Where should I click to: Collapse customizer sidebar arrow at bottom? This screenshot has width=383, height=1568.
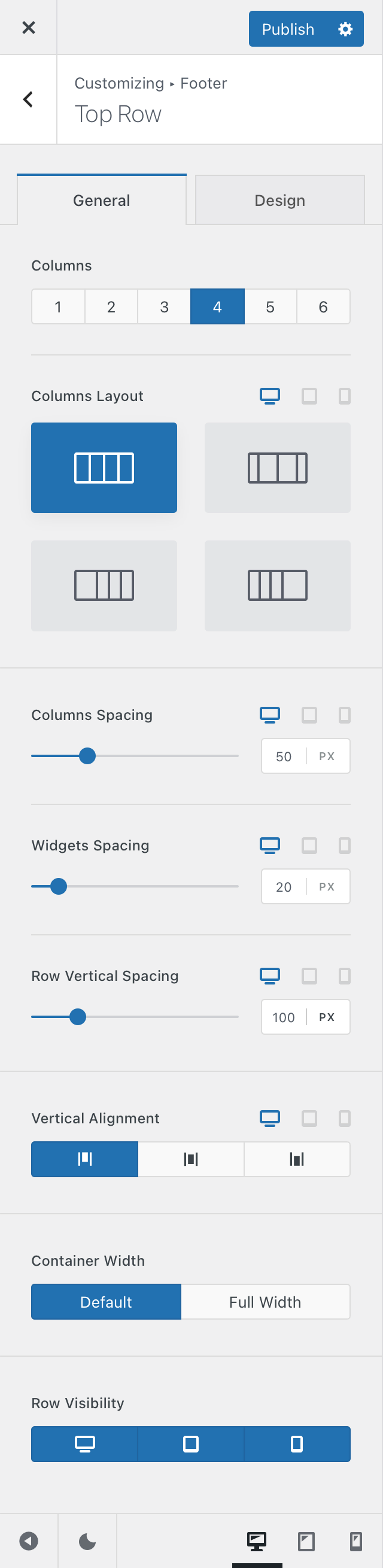point(29,1541)
